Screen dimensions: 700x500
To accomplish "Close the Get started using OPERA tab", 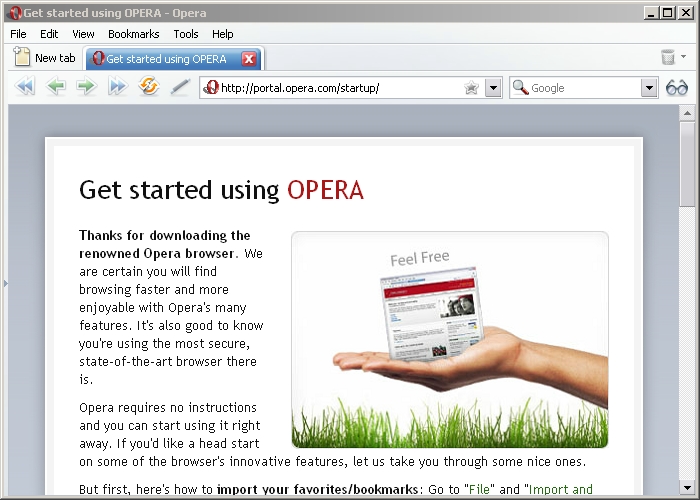I will click(x=249, y=58).
